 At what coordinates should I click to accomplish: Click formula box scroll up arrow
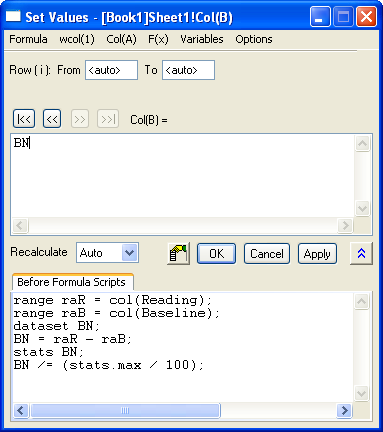[x=362, y=143]
